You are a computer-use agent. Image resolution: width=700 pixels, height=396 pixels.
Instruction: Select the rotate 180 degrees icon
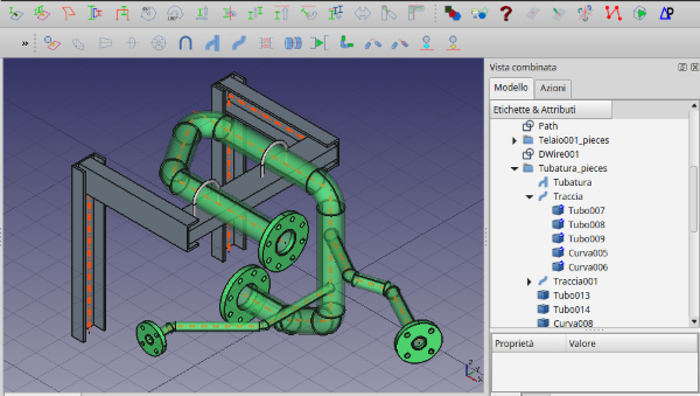(175, 13)
